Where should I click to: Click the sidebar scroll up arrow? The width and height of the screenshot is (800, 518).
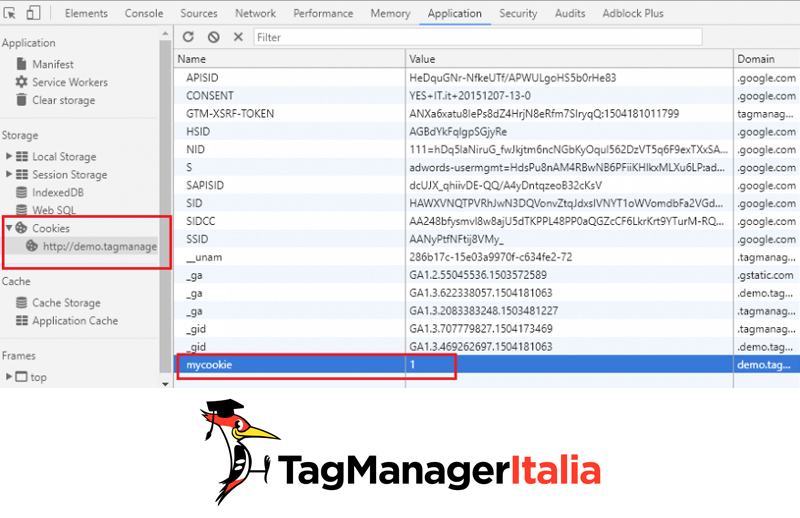tap(165, 34)
